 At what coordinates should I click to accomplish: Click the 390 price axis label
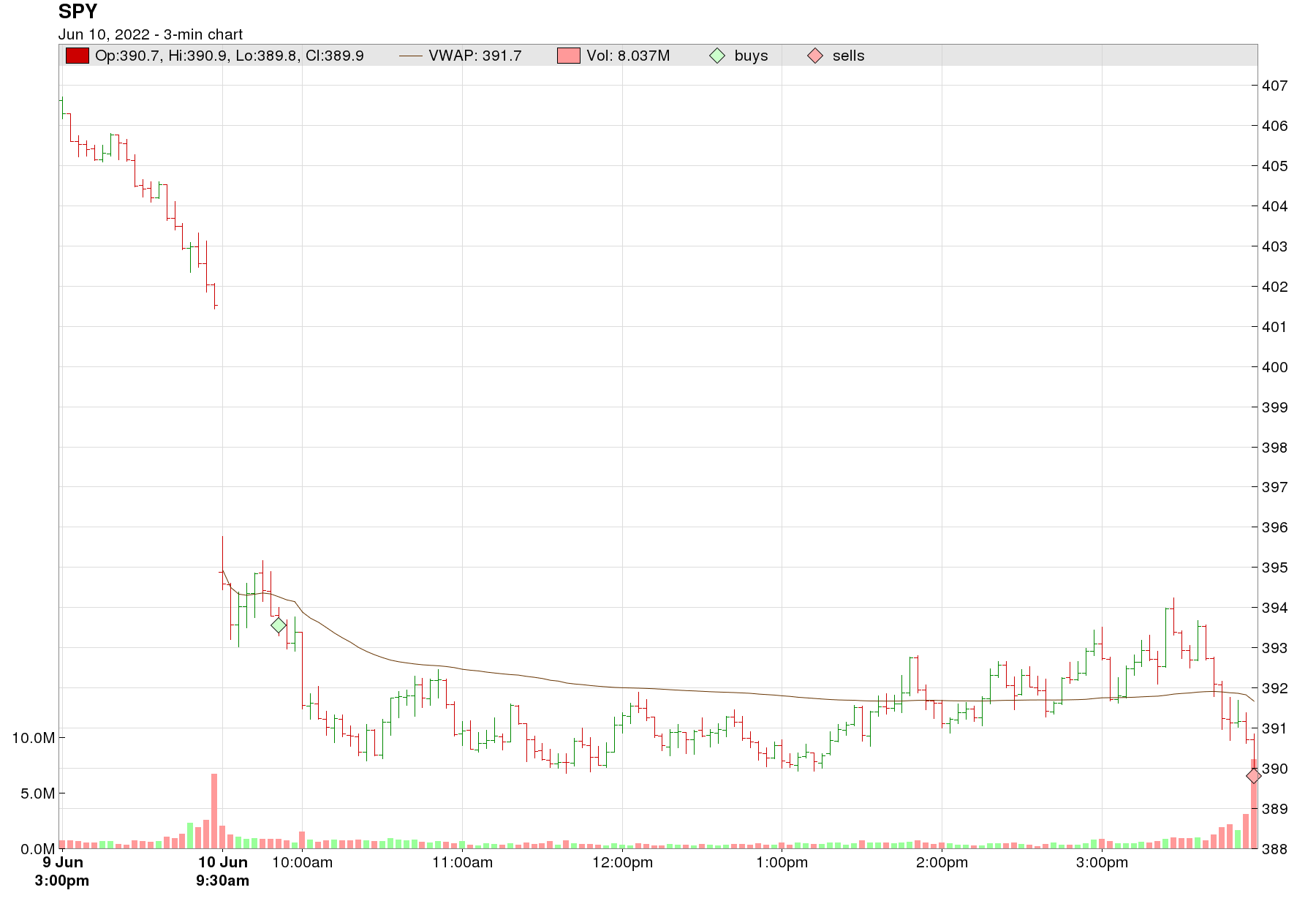point(1275,769)
